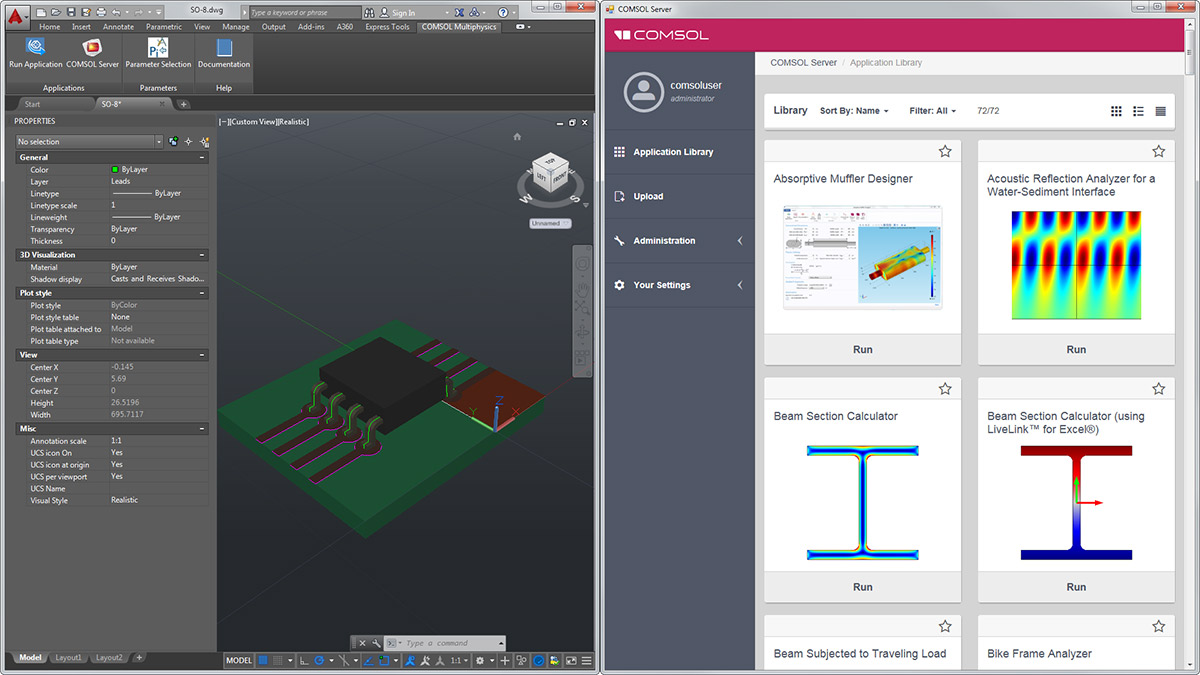The height and width of the screenshot is (675, 1200).
Task: Run the Absorptive Muffler Designer app
Action: coord(862,350)
